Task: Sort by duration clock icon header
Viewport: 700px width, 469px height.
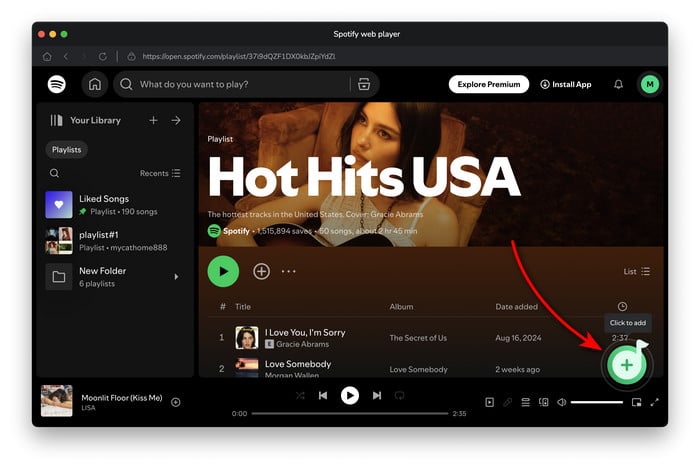Action: [x=622, y=307]
